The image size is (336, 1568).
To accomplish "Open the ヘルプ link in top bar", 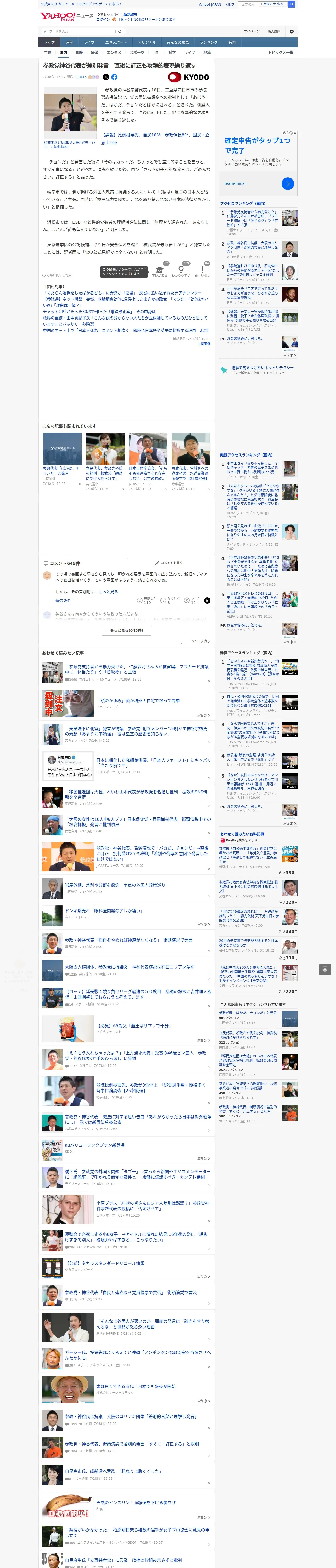I will (229, 4).
